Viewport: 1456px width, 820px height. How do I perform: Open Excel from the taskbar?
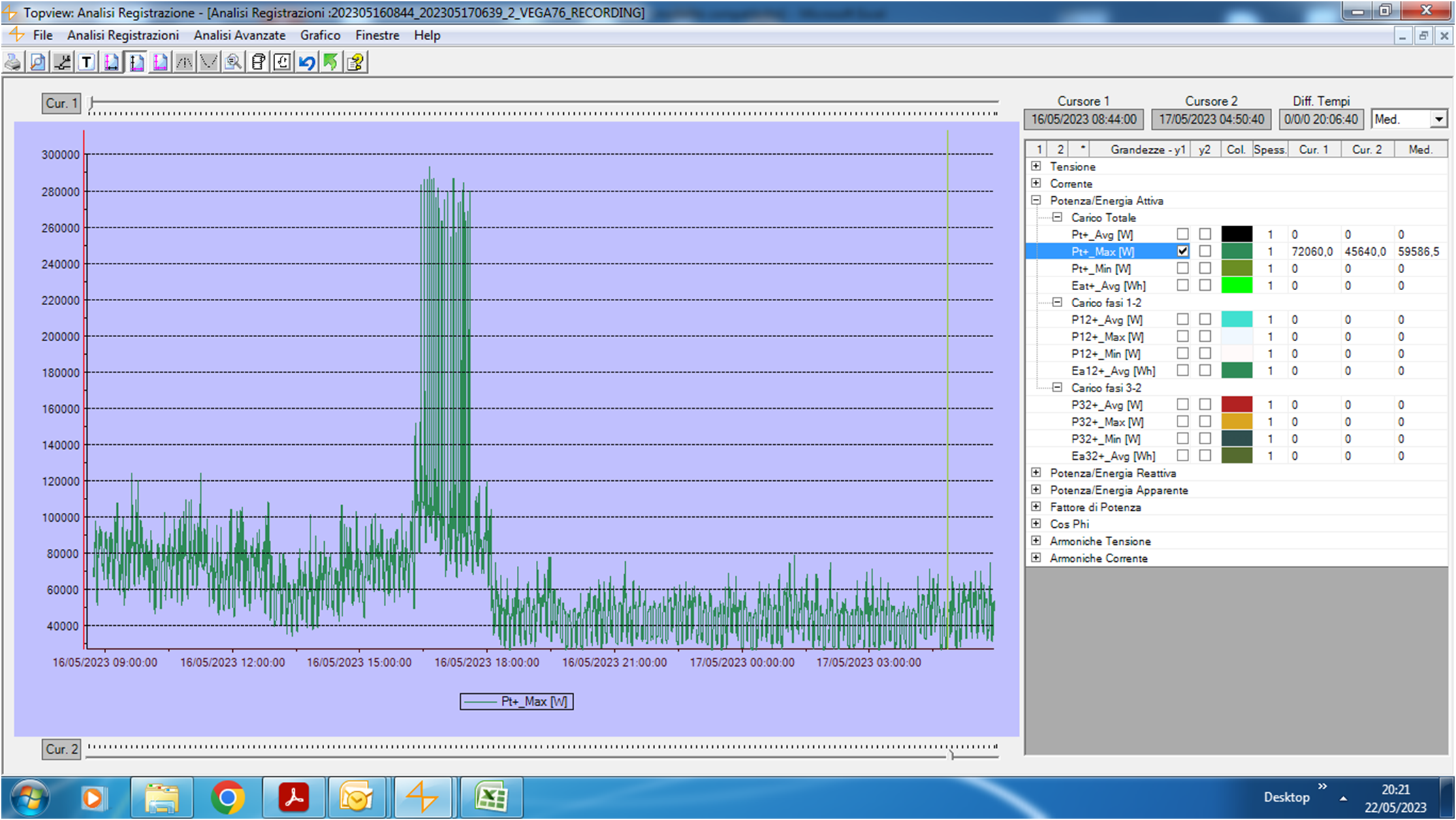pyautogui.click(x=491, y=798)
